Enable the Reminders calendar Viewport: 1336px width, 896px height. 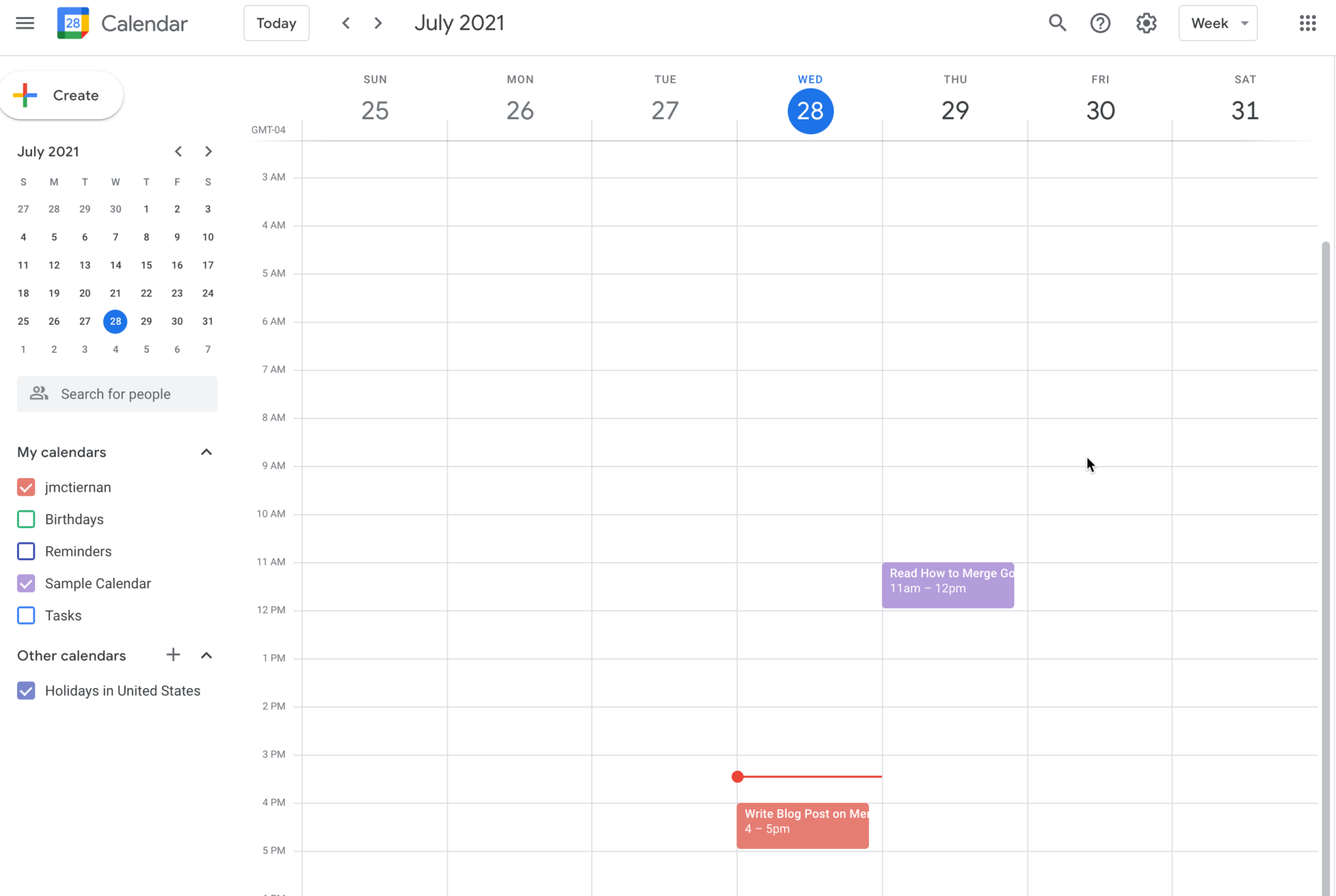(26, 551)
